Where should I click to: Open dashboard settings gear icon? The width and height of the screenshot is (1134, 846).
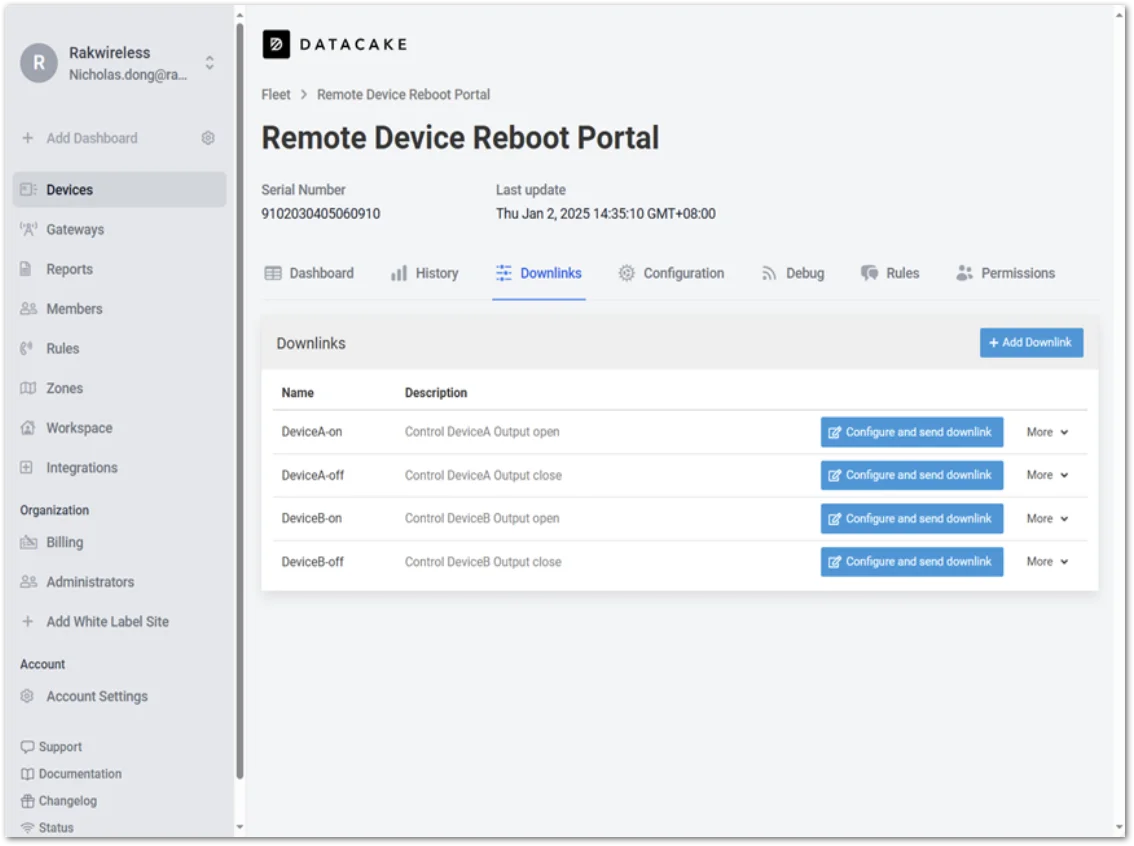click(x=208, y=138)
